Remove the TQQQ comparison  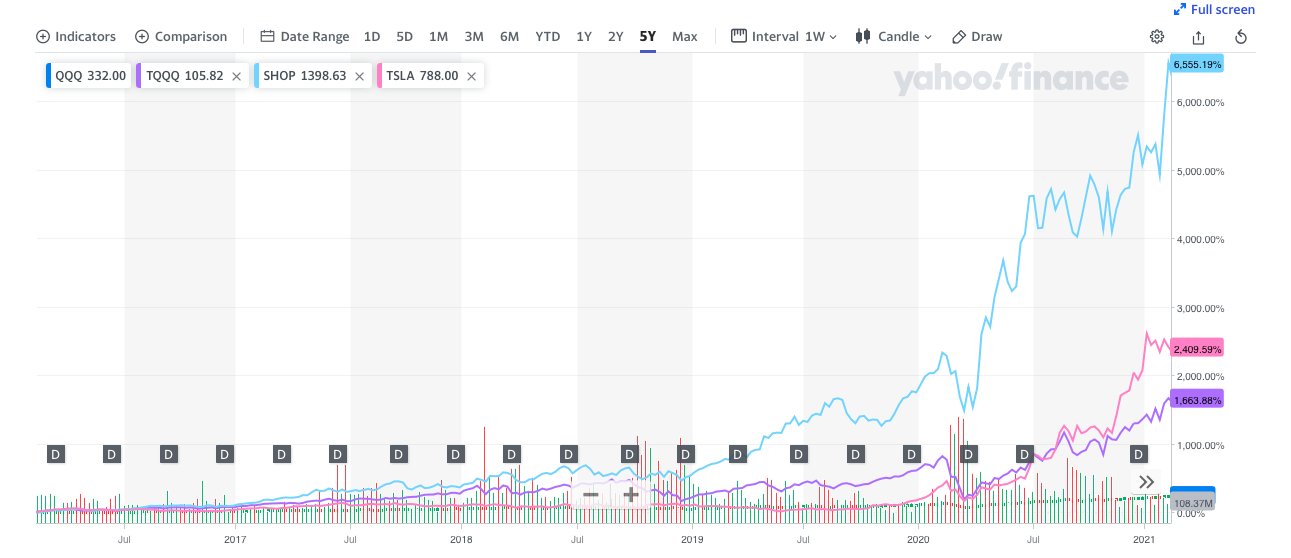coord(236,76)
